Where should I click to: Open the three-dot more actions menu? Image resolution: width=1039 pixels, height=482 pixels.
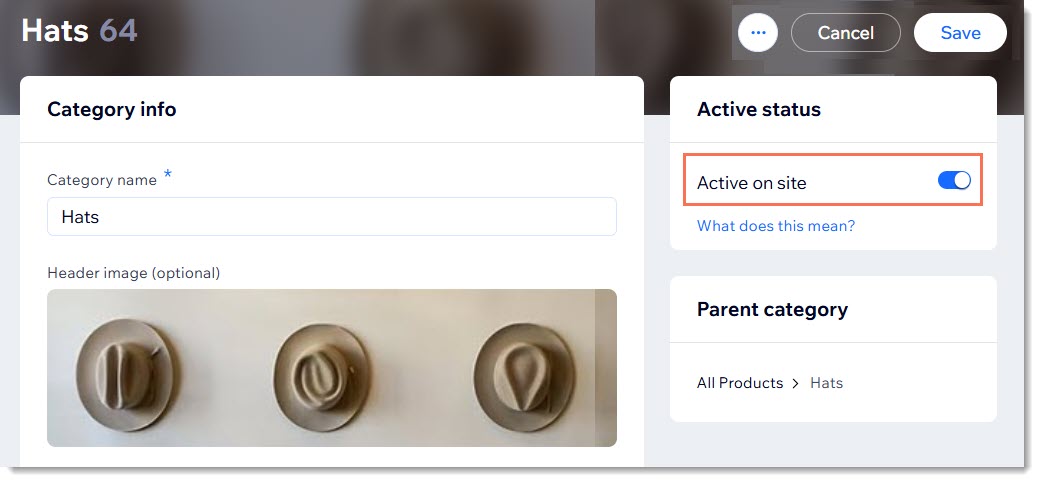[x=758, y=33]
